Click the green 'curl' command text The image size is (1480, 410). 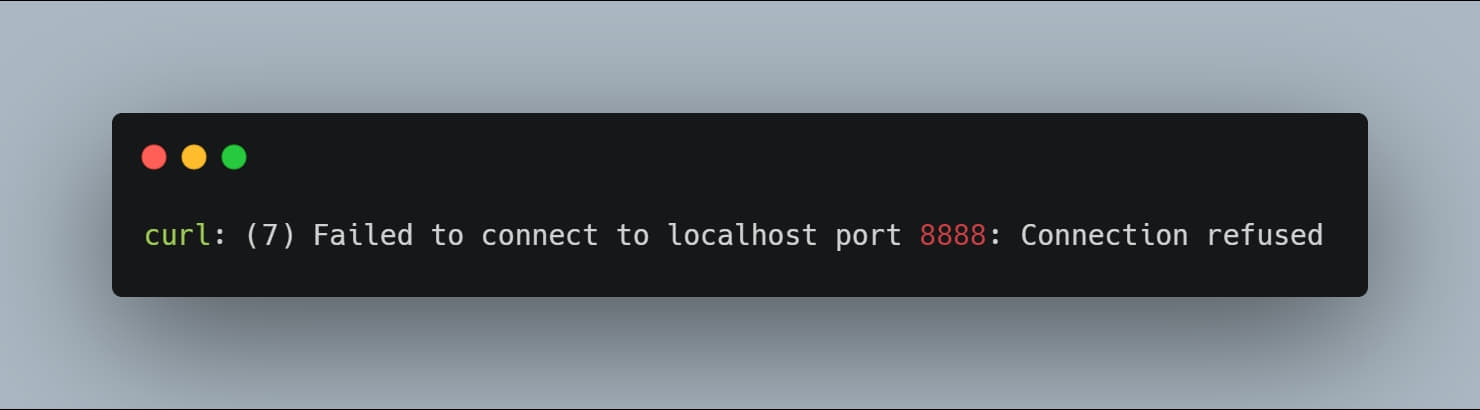pos(178,235)
